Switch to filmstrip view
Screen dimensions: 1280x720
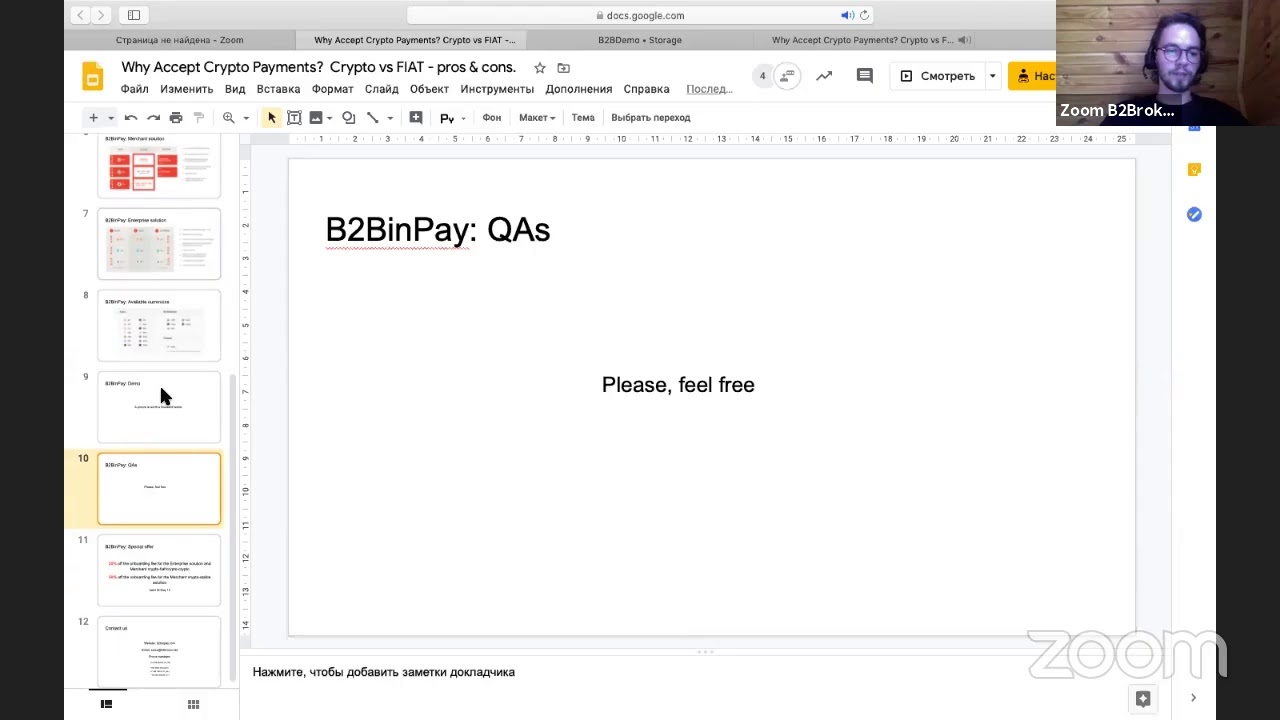[x=106, y=704]
